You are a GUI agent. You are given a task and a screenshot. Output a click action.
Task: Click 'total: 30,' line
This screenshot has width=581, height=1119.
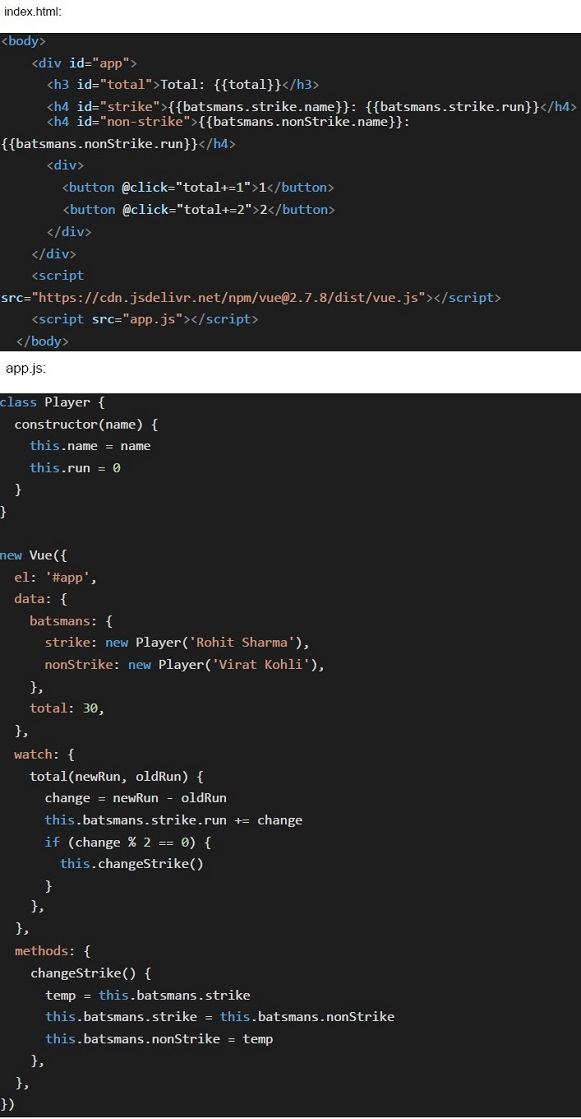67,709
